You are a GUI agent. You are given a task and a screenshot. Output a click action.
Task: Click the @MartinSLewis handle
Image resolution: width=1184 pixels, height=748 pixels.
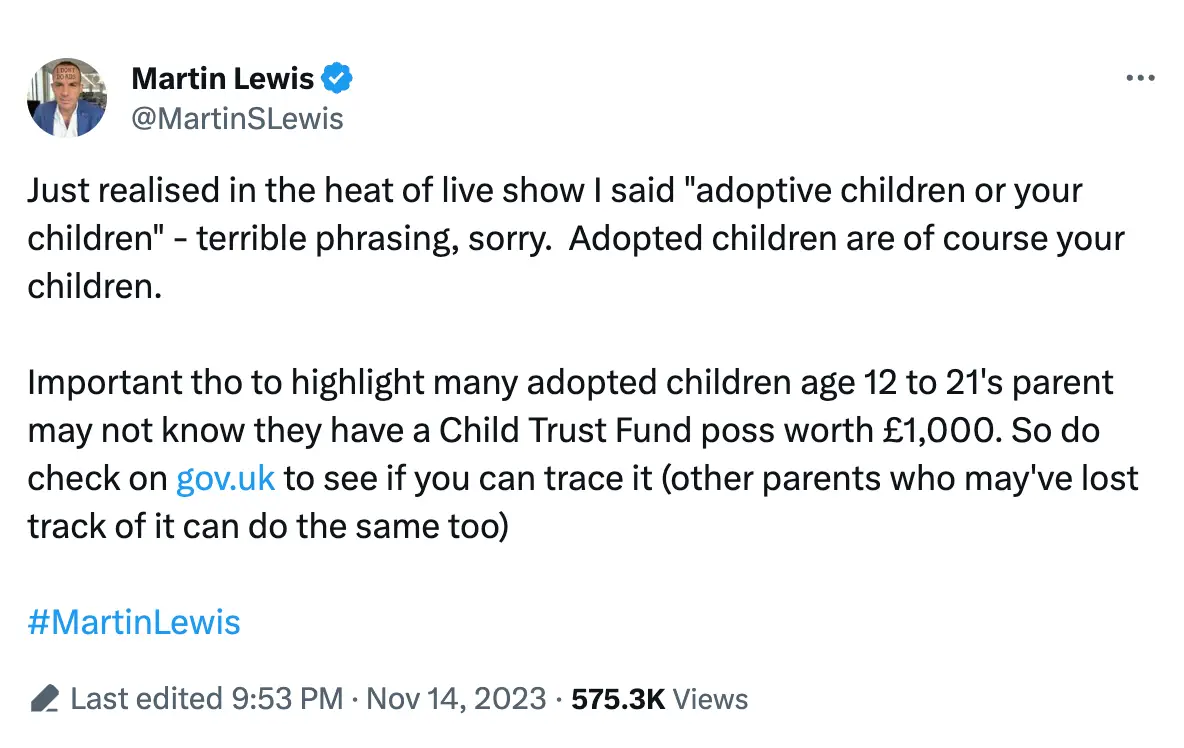click(x=238, y=118)
